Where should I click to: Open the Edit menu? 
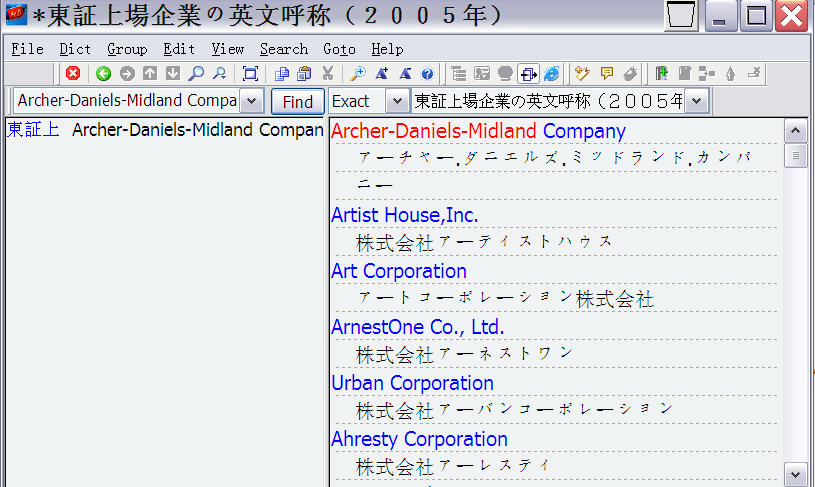tap(179, 49)
